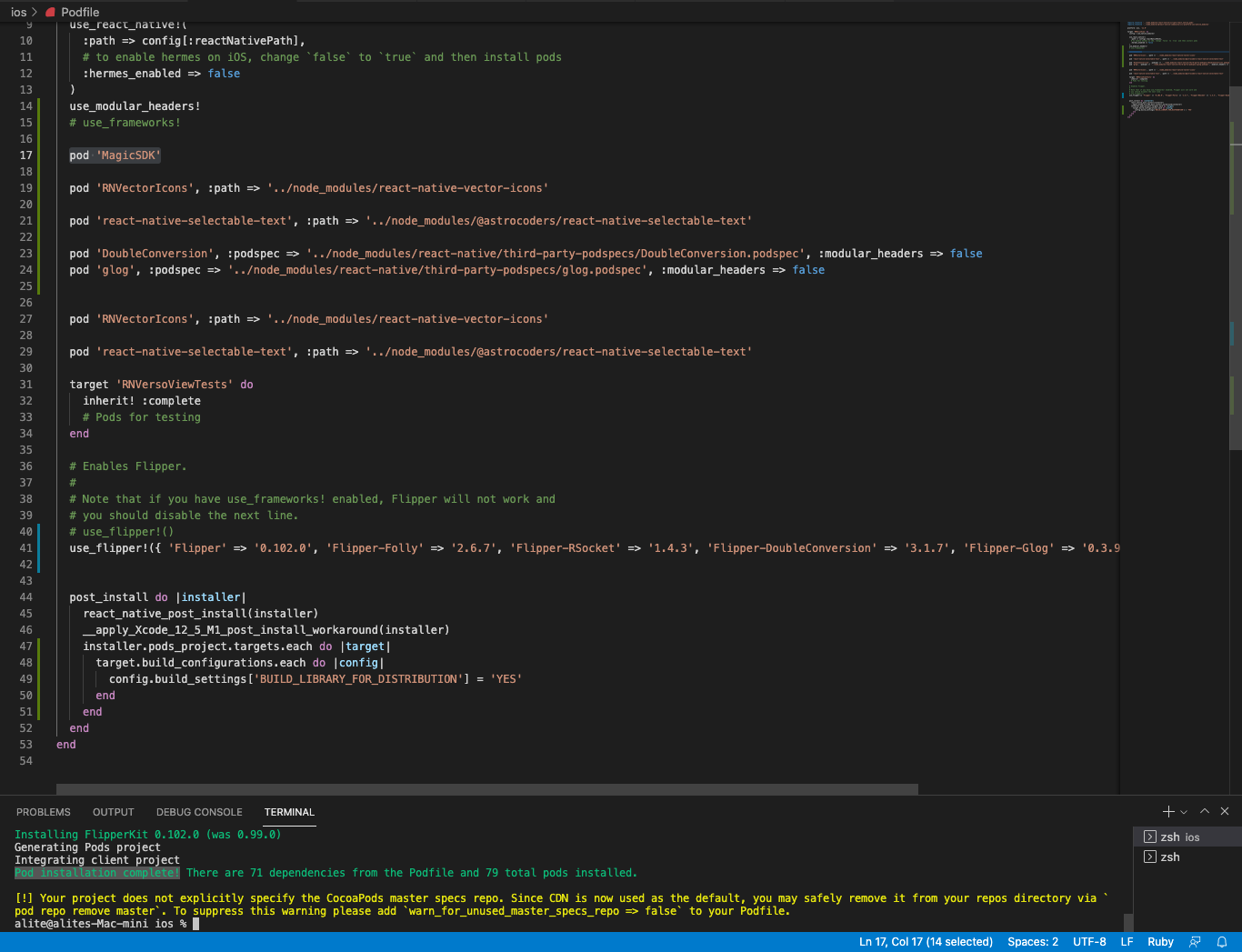Viewport: 1242px width, 952px height.
Task: Open the ios breadcrumb dropdown
Action: tap(18, 12)
